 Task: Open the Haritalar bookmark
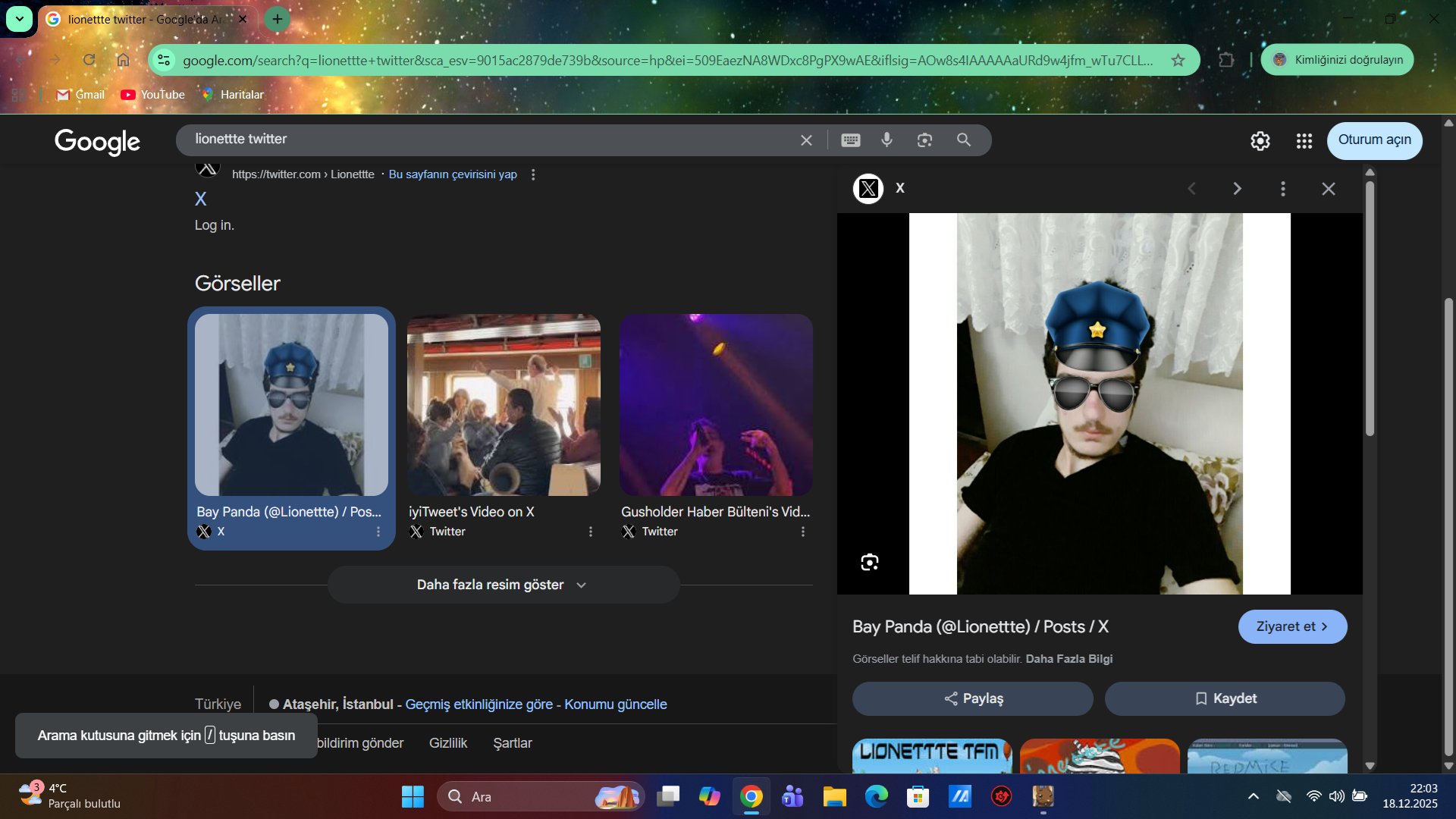tap(233, 95)
